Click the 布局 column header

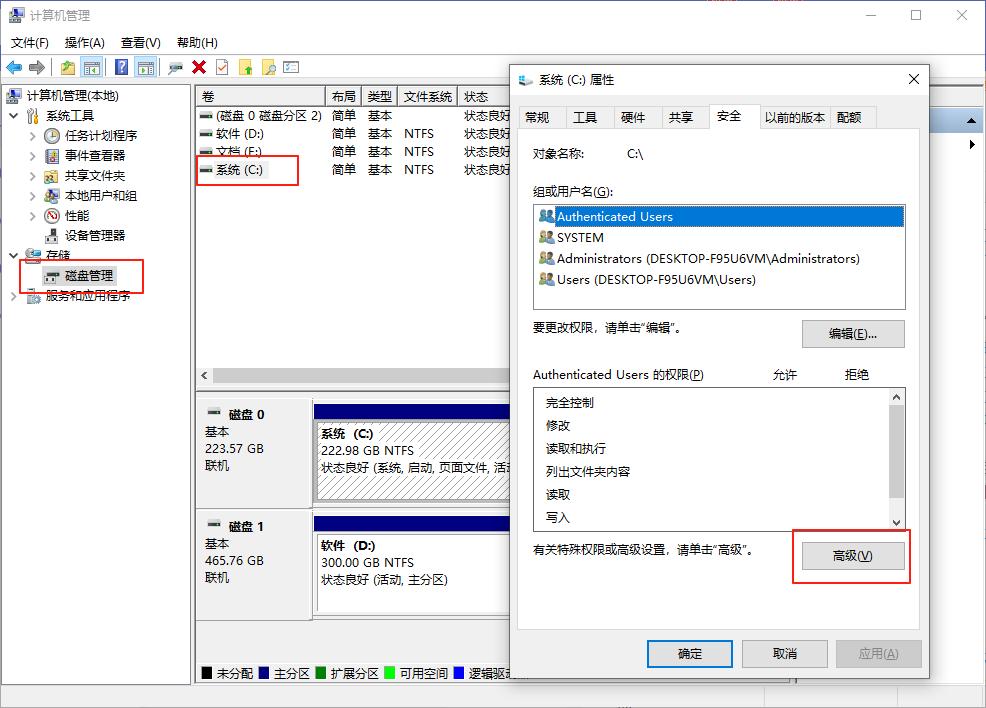click(343, 96)
